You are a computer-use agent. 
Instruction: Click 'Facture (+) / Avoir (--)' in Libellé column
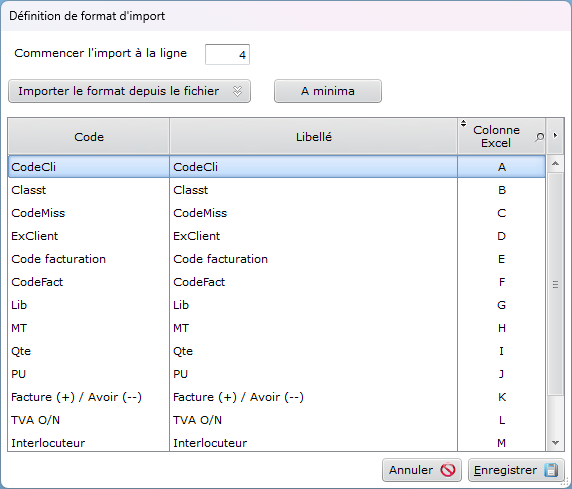tap(313, 397)
